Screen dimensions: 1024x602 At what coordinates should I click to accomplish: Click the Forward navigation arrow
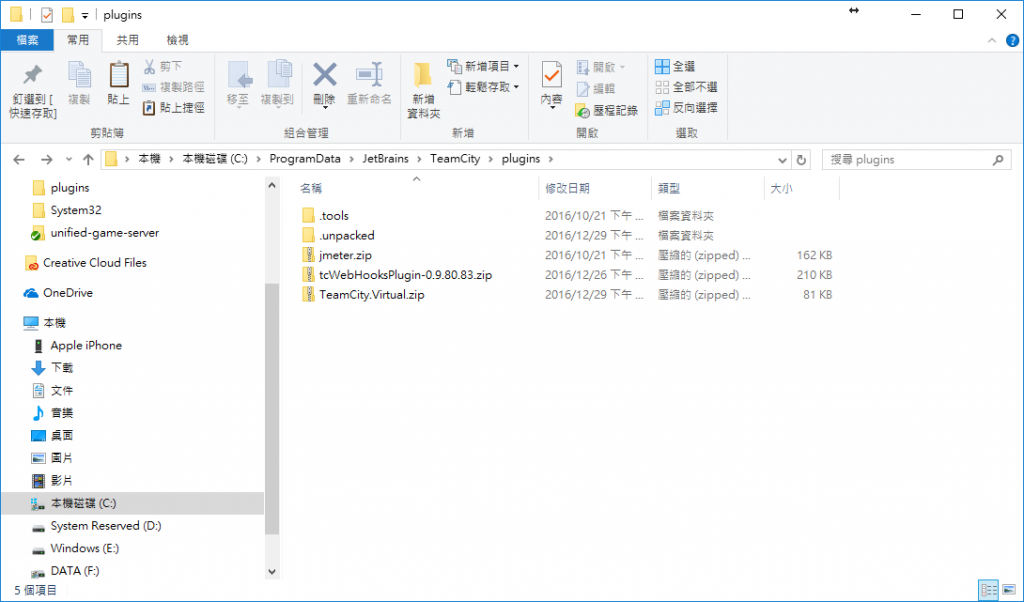point(46,159)
